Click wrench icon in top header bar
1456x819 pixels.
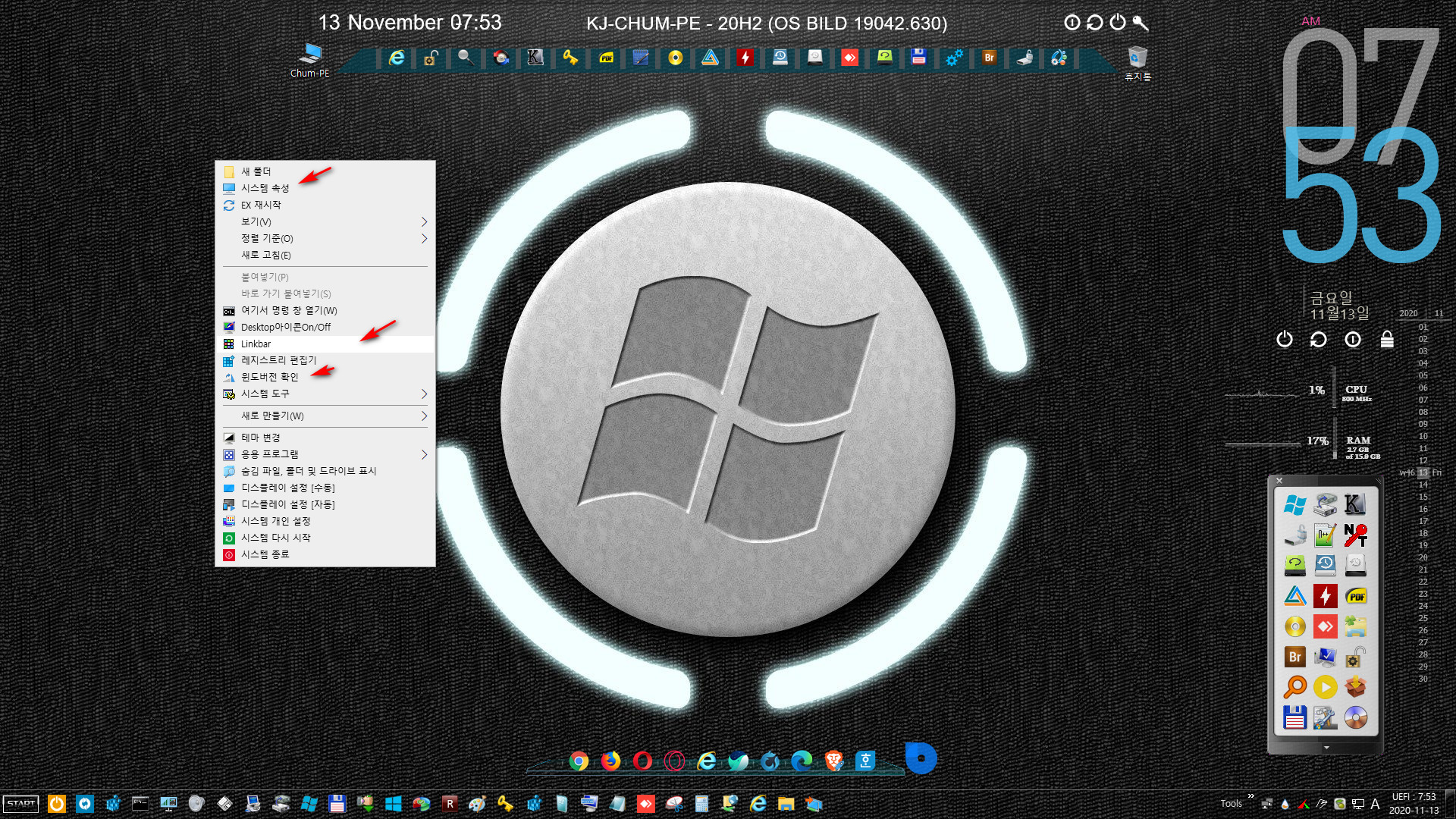tap(1141, 23)
